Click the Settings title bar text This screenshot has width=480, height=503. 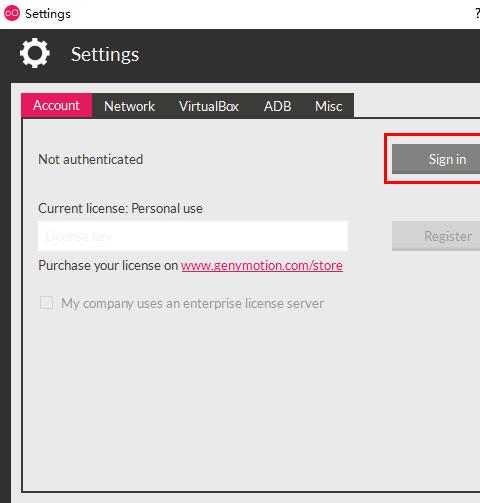pyautogui.click(x=48, y=14)
